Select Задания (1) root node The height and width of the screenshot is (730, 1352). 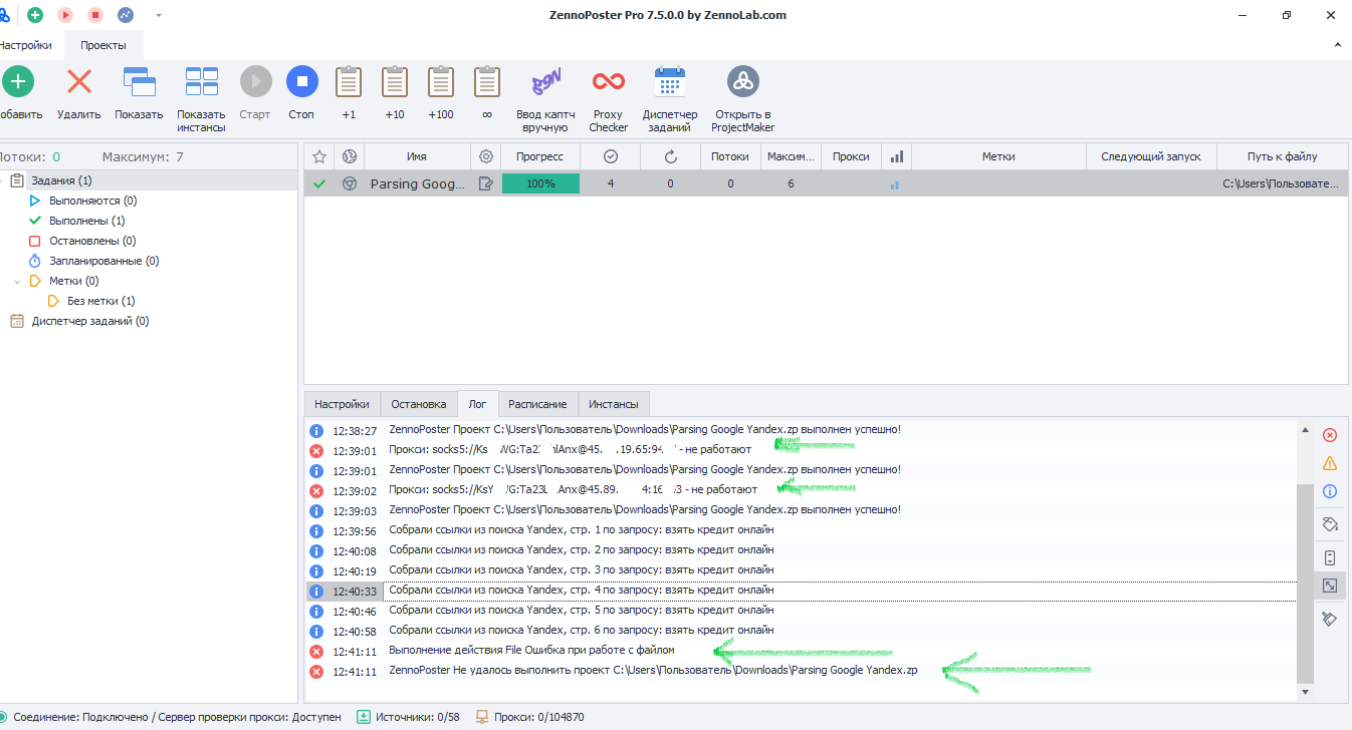click(x=61, y=181)
